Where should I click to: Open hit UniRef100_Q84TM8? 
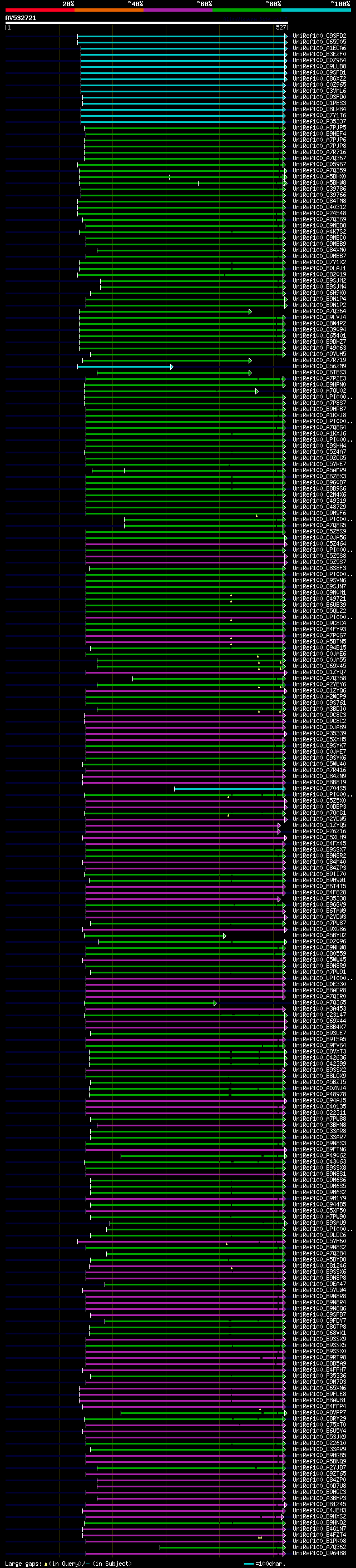(319, 201)
